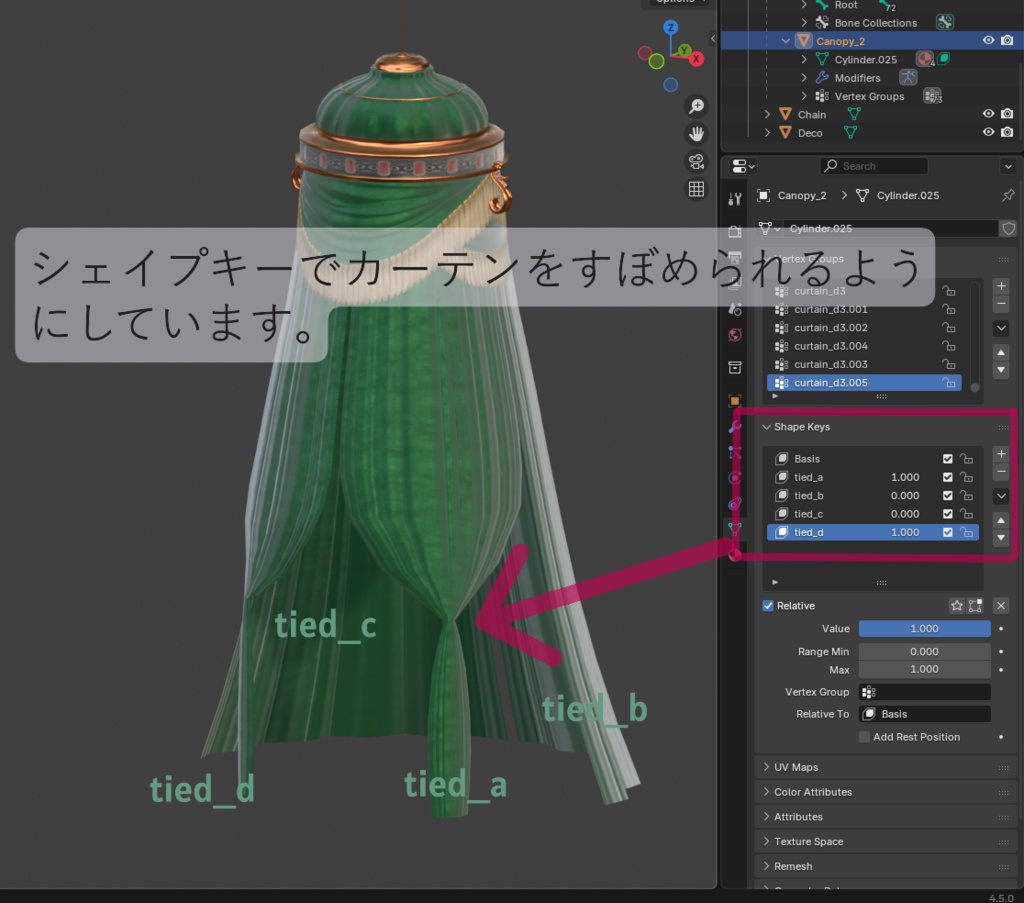The image size is (1024, 903).
Task: Expand the Chain outliner item
Action: pyautogui.click(x=767, y=114)
